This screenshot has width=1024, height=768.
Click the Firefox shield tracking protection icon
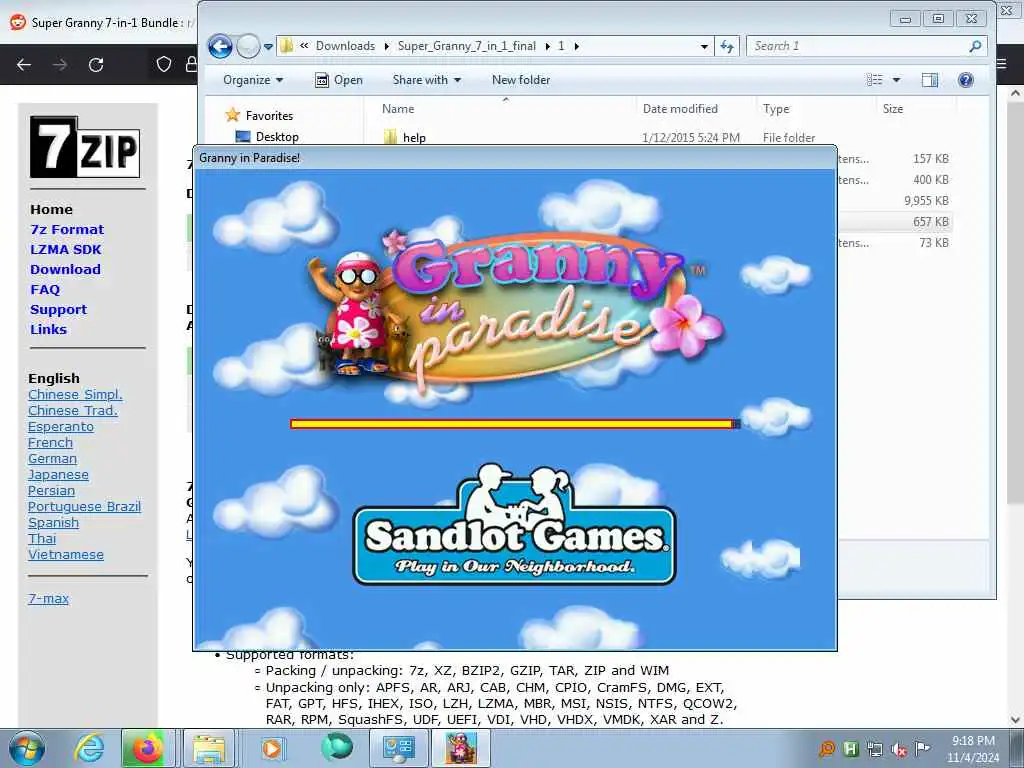[164, 64]
